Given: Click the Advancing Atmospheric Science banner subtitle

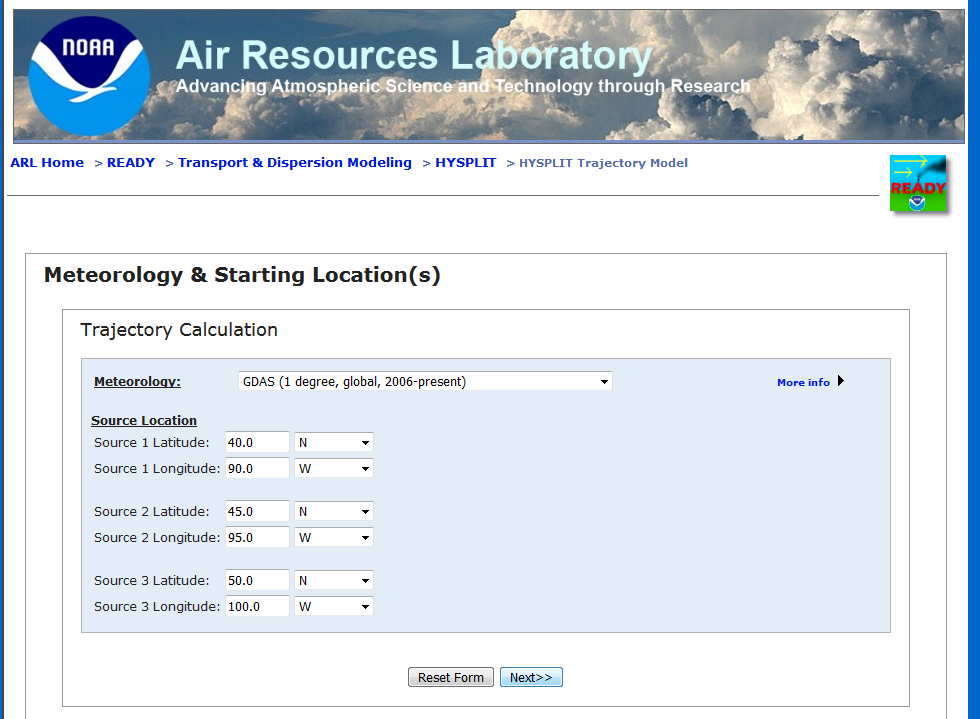Looking at the screenshot, I should (x=462, y=86).
